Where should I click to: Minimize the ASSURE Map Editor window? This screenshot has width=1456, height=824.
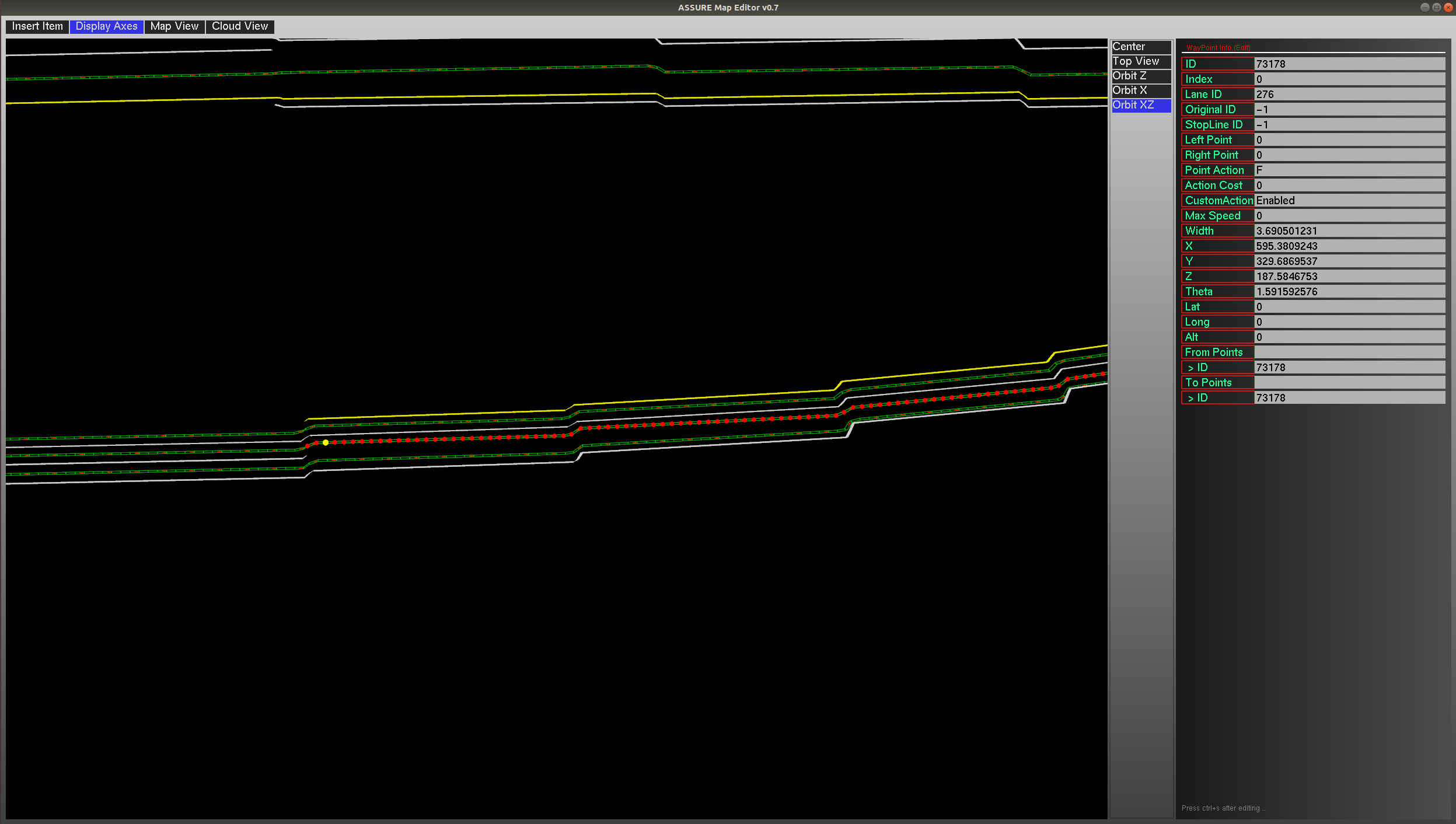point(1424,8)
